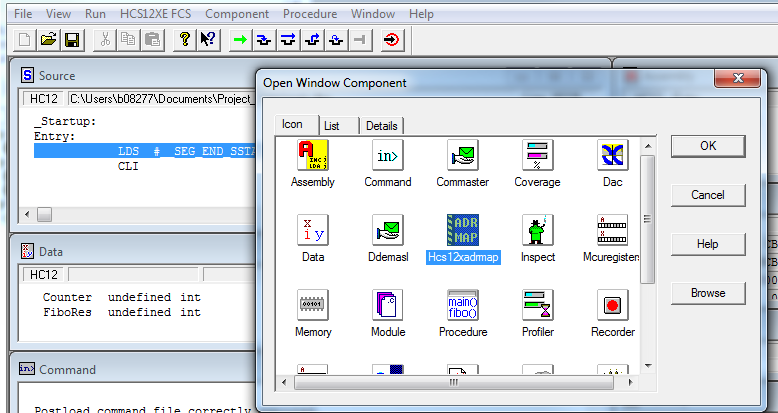Open the Procedure menu in menu bar

[x=310, y=14]
